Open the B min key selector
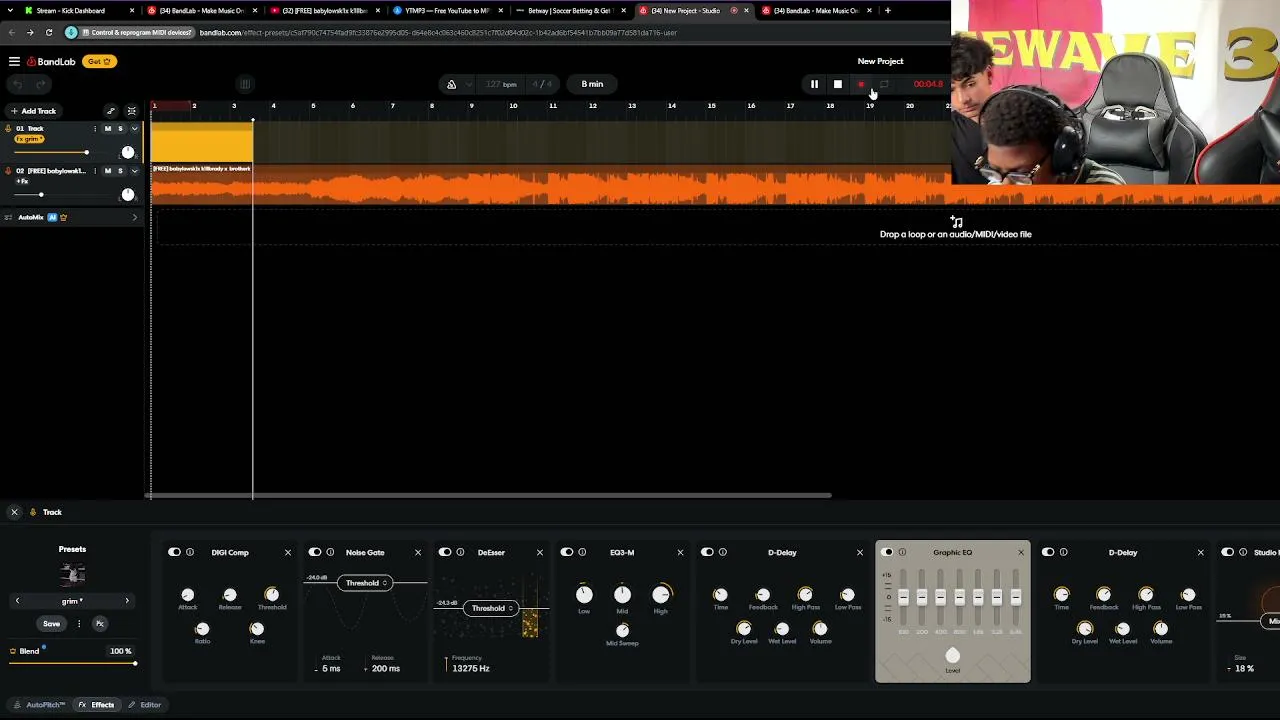This screenshot has width=1280, height=720. [x=592, y=84]
